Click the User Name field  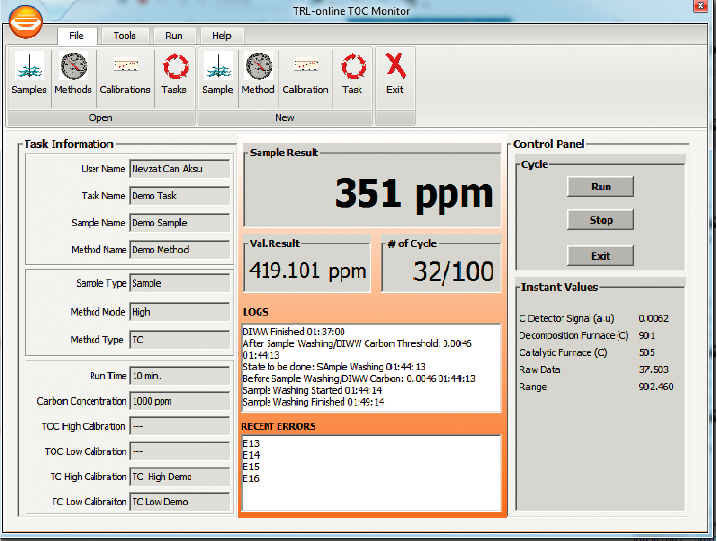(180, 169)
